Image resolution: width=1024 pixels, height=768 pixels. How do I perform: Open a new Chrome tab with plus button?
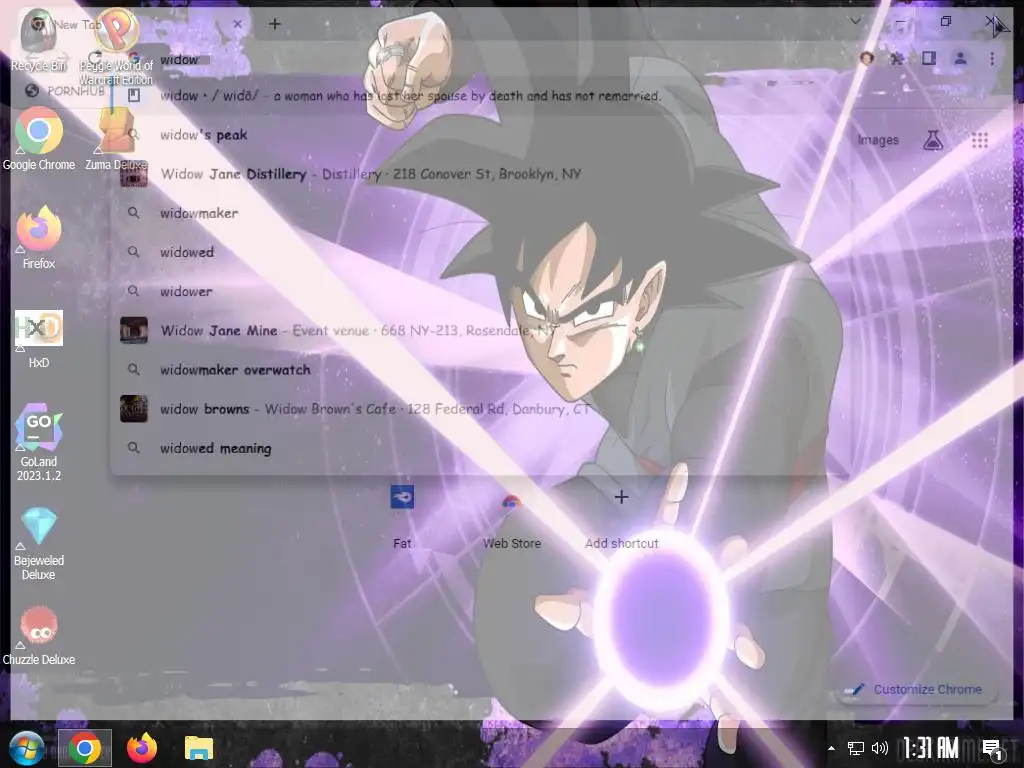point(275,24)
